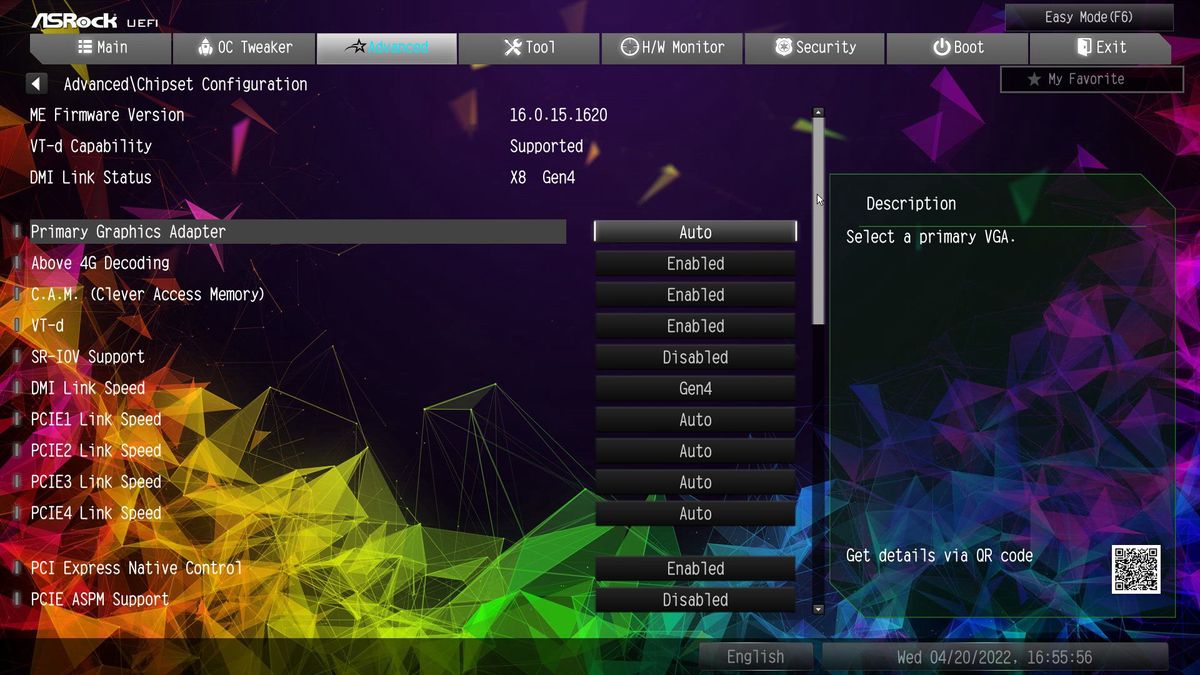The height and width of the screenshot is (675, 1200).
Task: Click the ASRock UEFI logo
Action: 94,20
